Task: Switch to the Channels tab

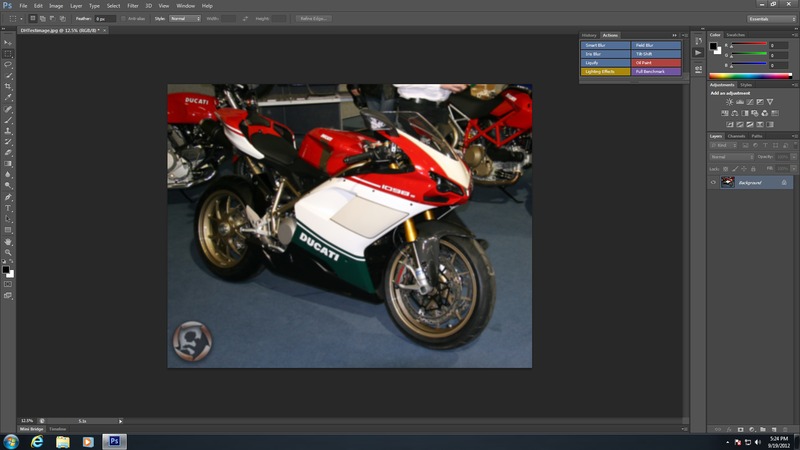Action: (736, 136)
